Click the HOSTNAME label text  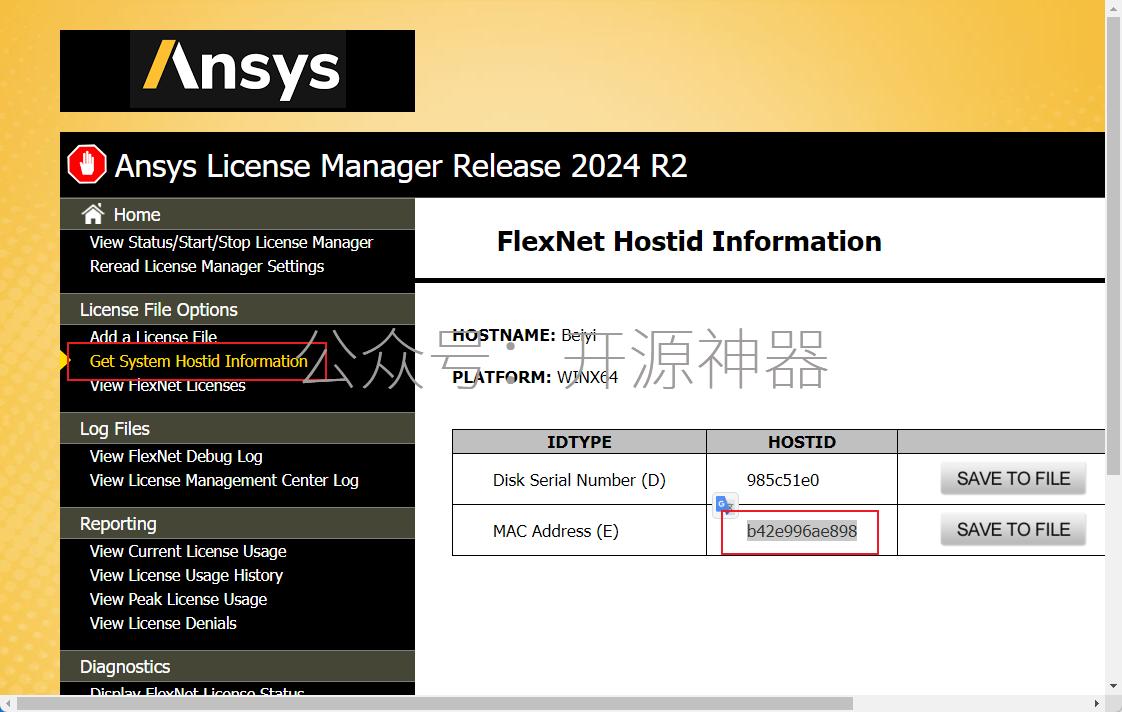(504, 335)
